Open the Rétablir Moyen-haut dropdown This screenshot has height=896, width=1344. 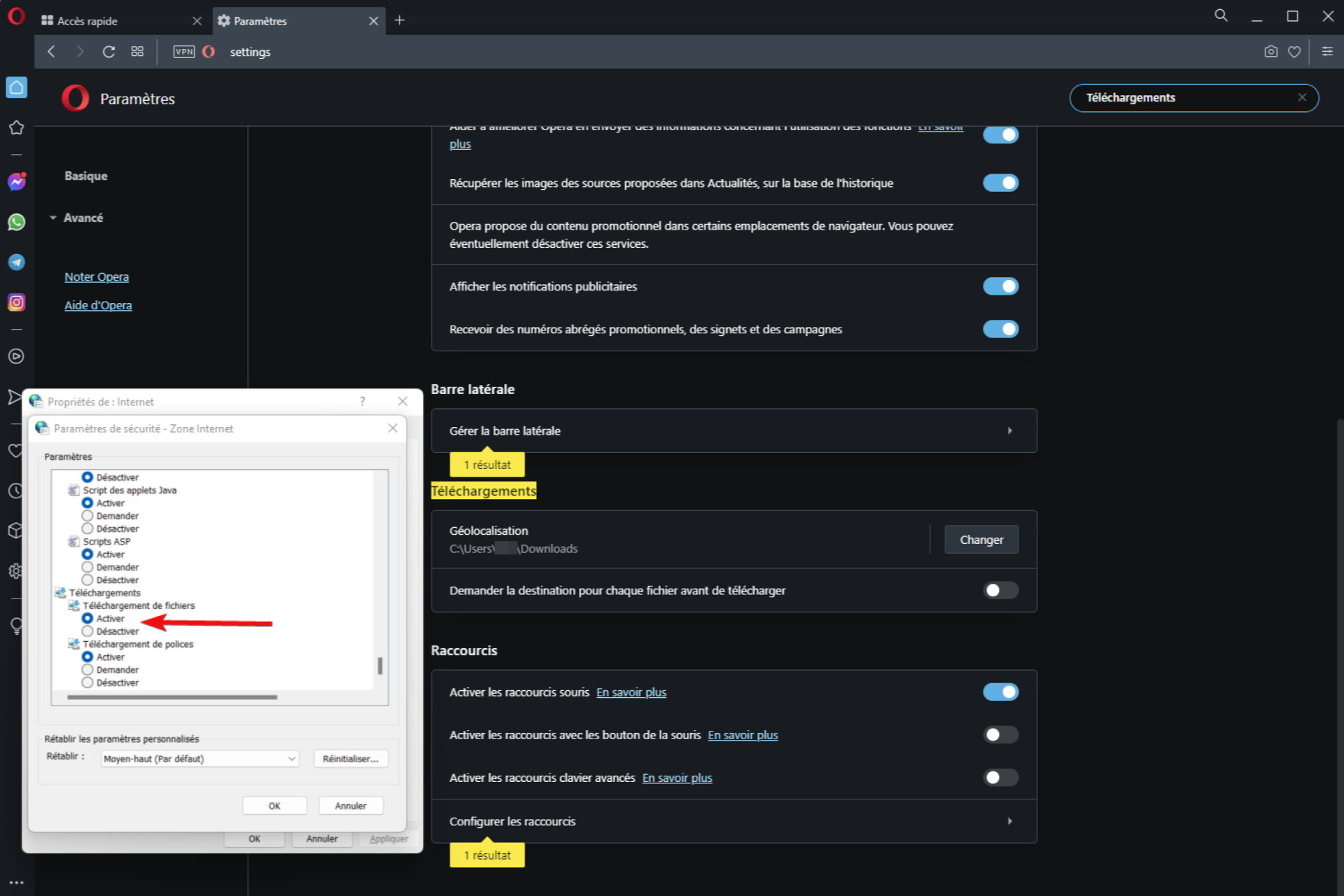click(x=200, y=759)
